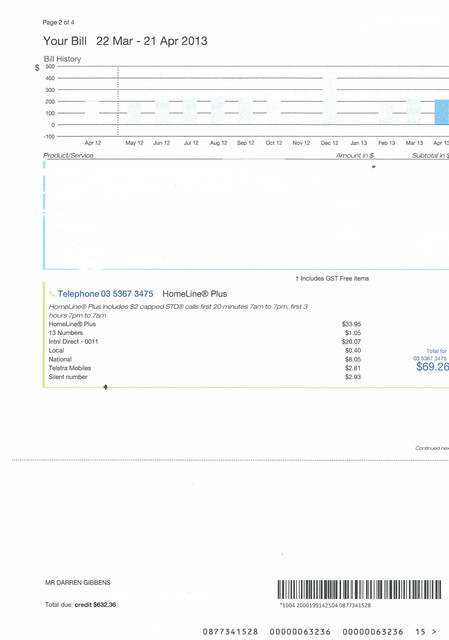
Task: Click the '$0.40' amount
Action: pyautogui.click(x=353, y=350)
